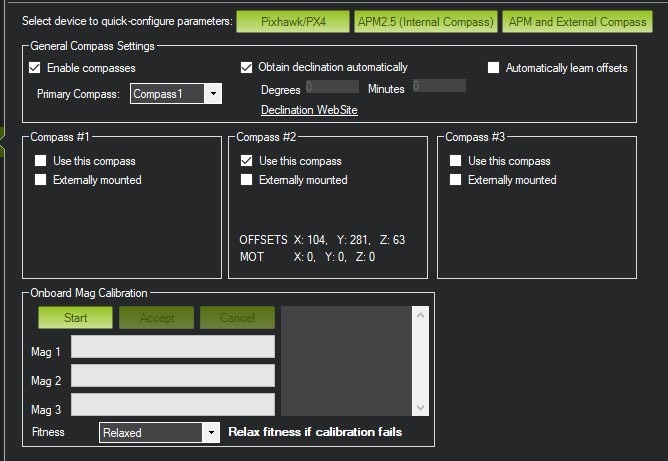Start onboard mag calibration
This screenshot has height=461, width=668.
coord(75,318)
